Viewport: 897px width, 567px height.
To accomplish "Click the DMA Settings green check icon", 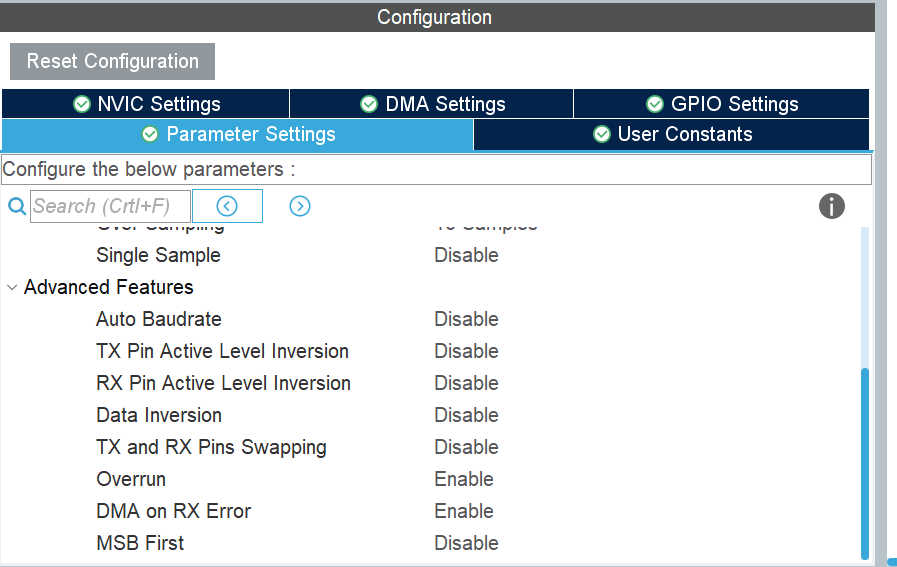I will coord(369,104).
